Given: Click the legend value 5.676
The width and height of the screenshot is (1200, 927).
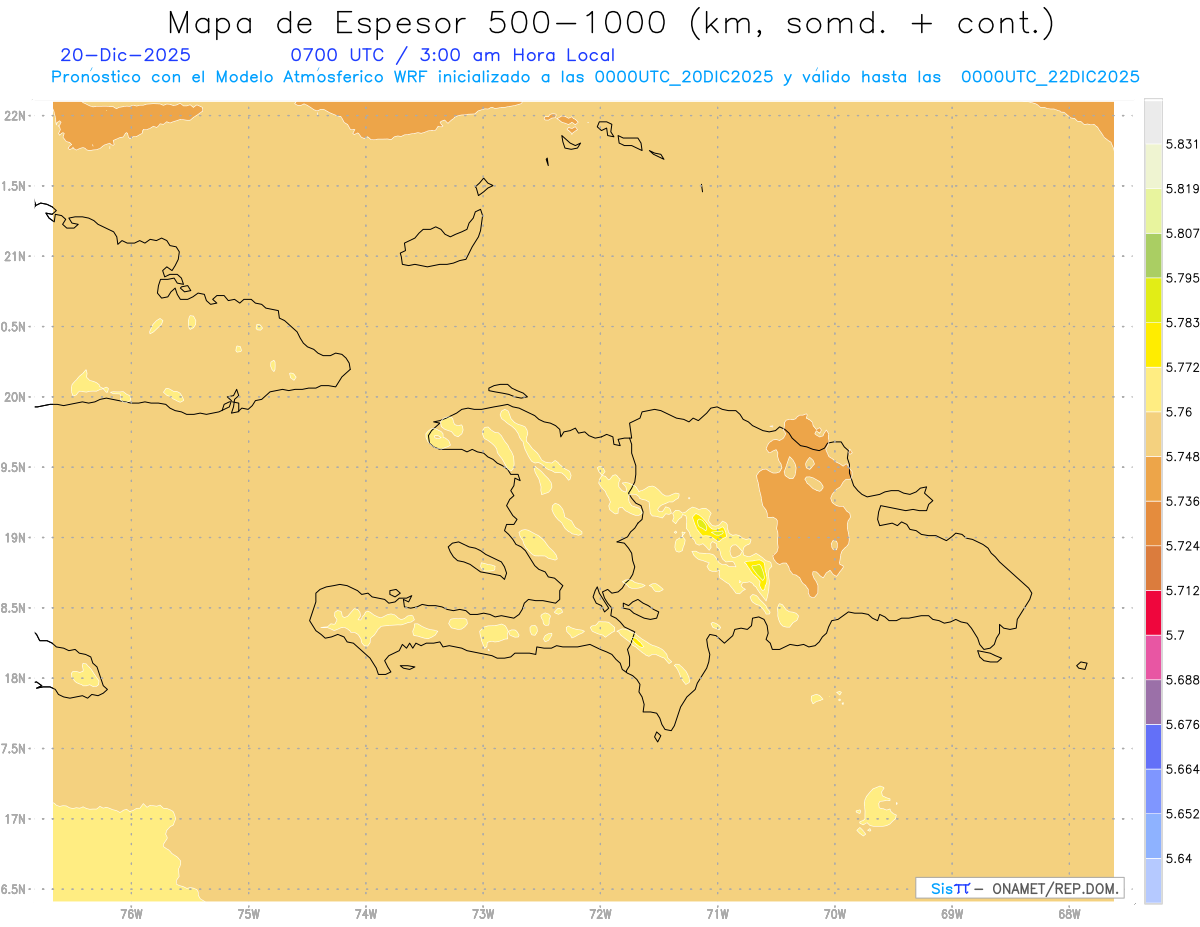Looking at the screenshot, I should pos(1182,724).
